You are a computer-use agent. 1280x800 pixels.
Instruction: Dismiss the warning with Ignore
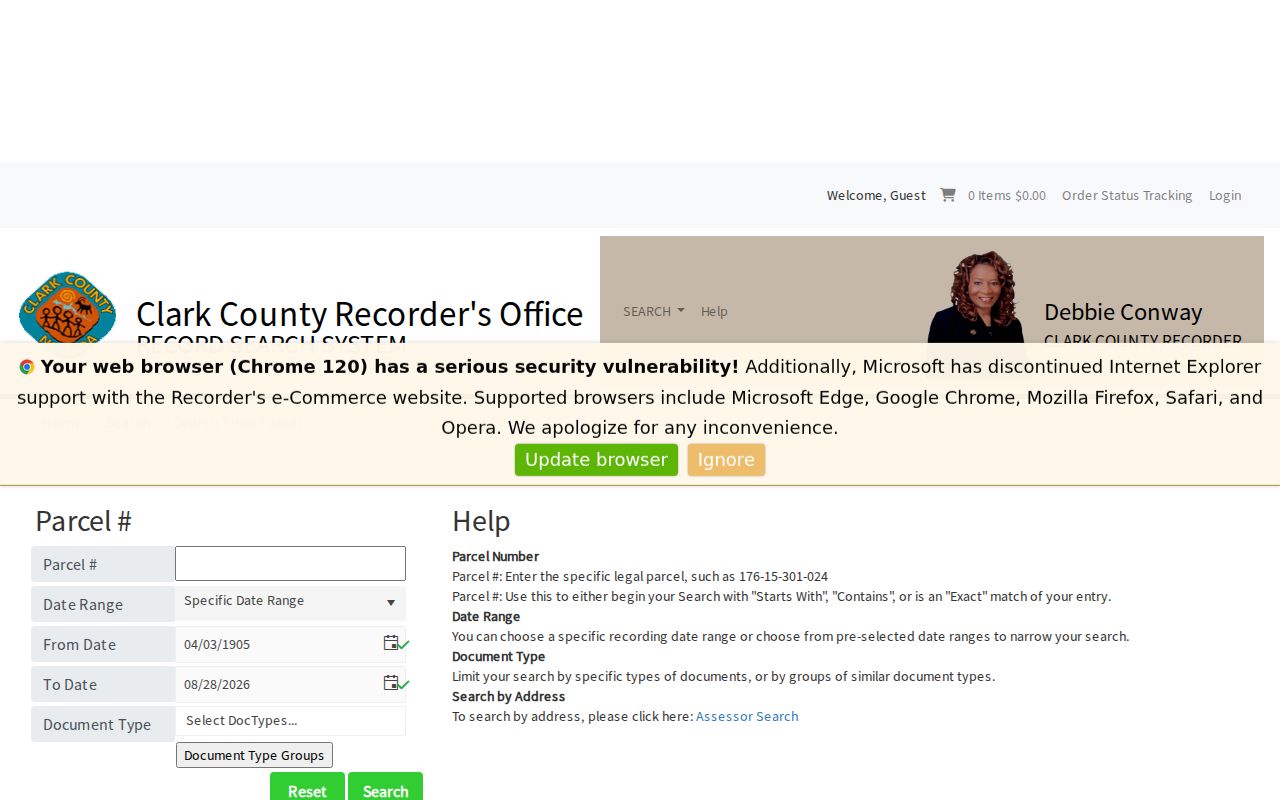click(726, 460)
